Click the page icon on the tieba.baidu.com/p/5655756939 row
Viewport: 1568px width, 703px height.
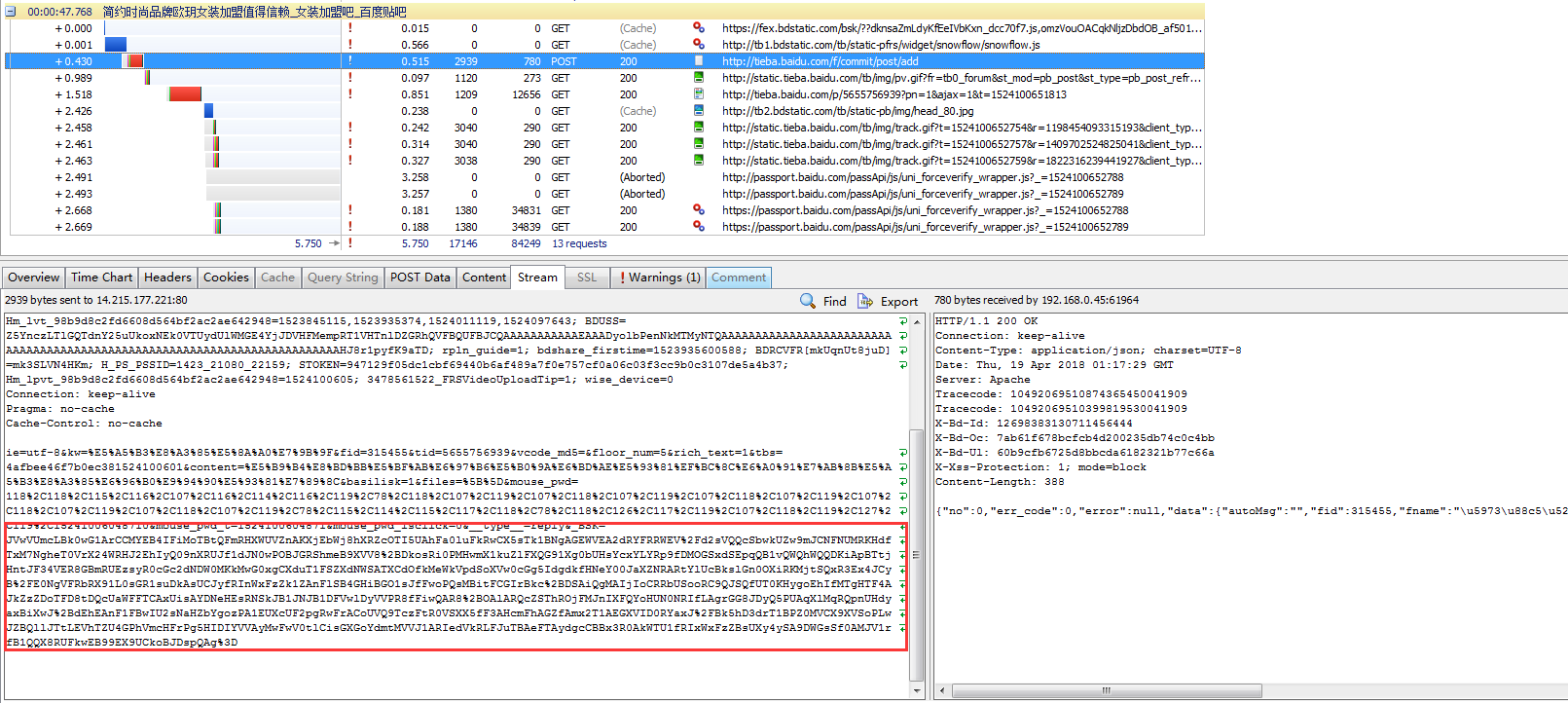[698, 94]
